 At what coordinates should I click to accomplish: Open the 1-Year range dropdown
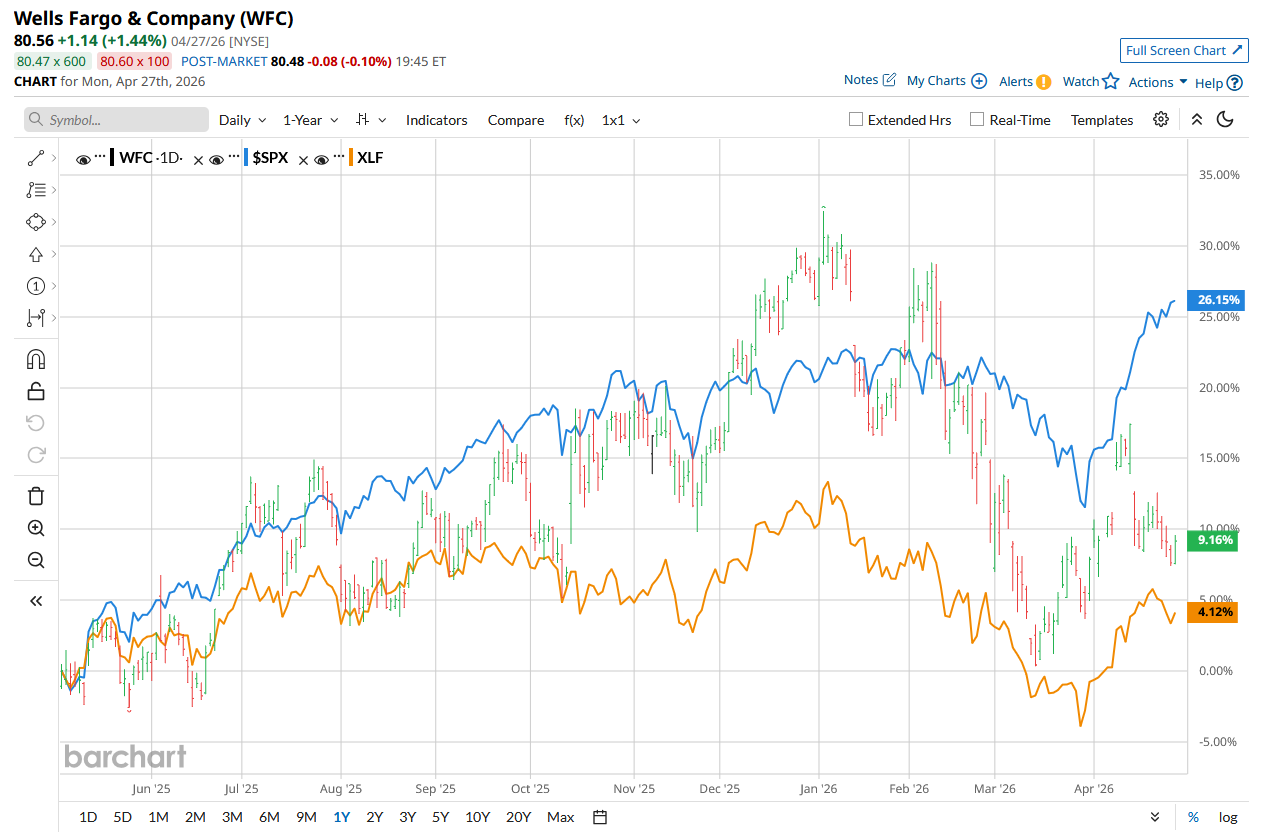pos(310,120)
